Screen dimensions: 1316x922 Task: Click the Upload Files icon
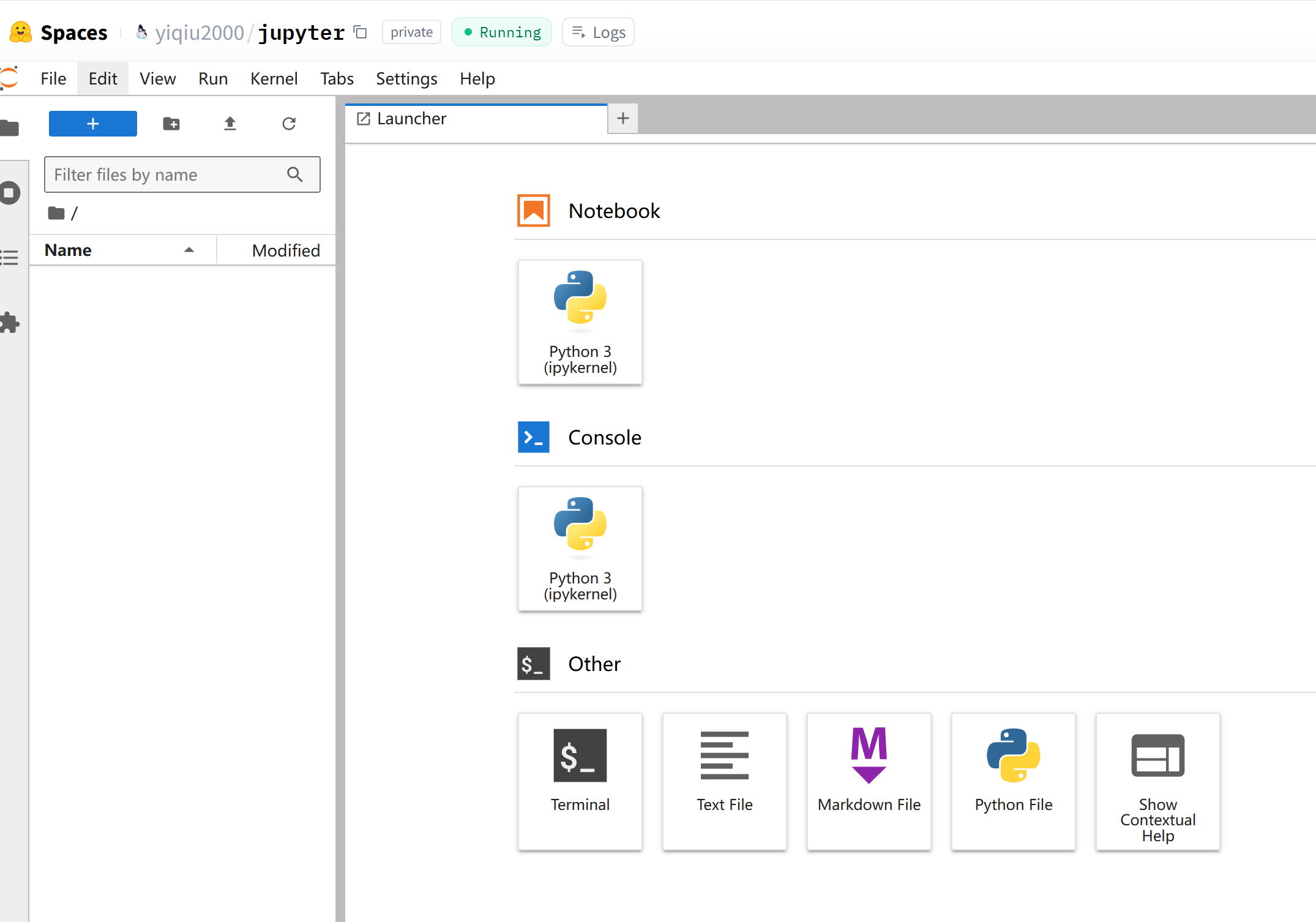[x=230, y=124]
